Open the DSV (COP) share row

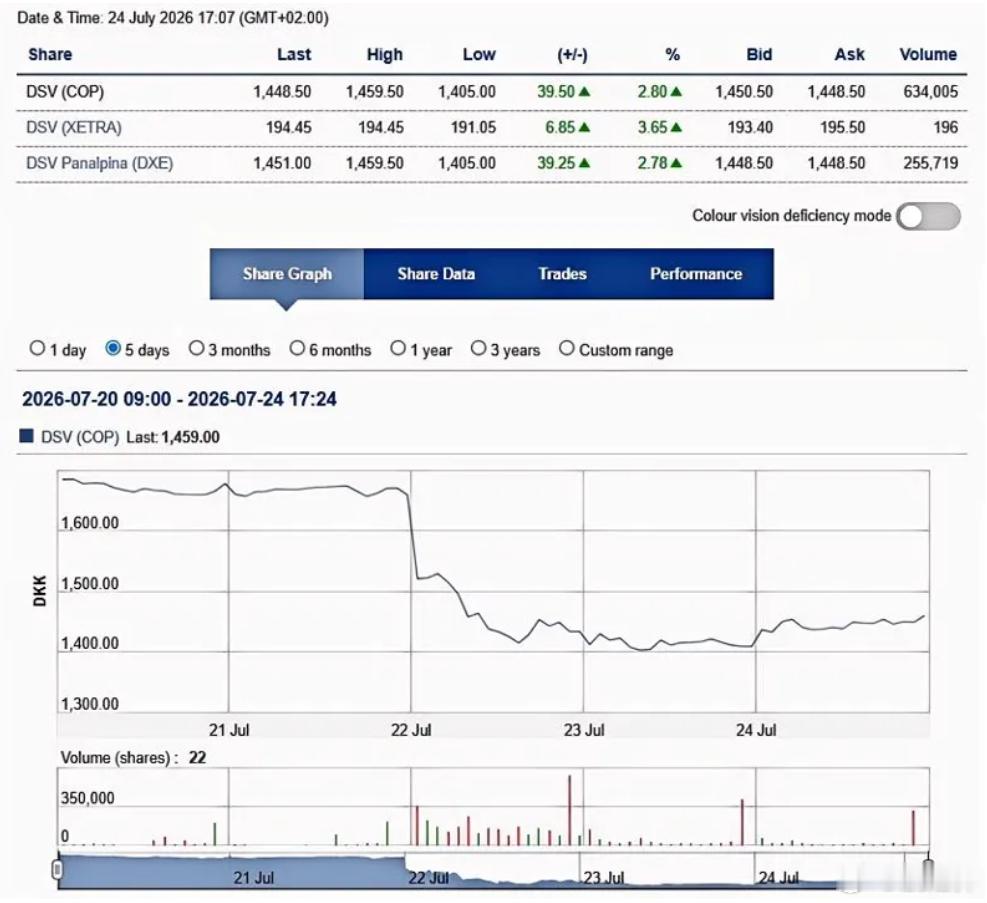click(x=492, y=92)
